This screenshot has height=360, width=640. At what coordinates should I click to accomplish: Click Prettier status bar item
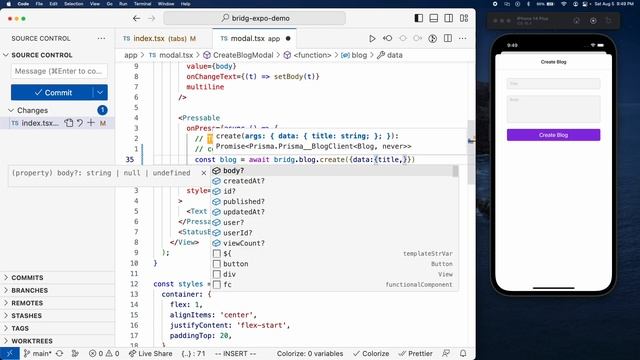coord(416,353)
